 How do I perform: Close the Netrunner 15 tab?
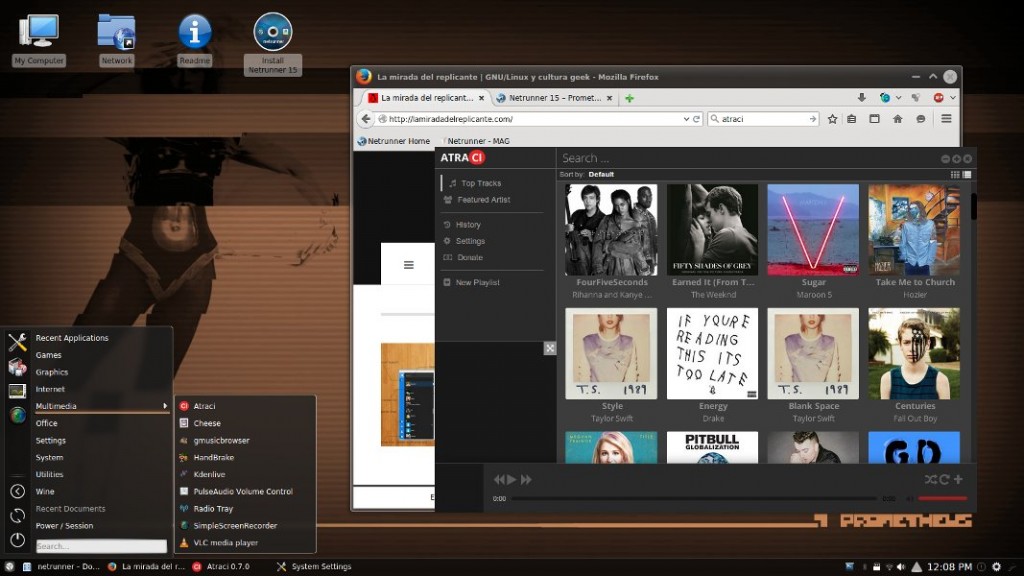click(x=609, y=98)
